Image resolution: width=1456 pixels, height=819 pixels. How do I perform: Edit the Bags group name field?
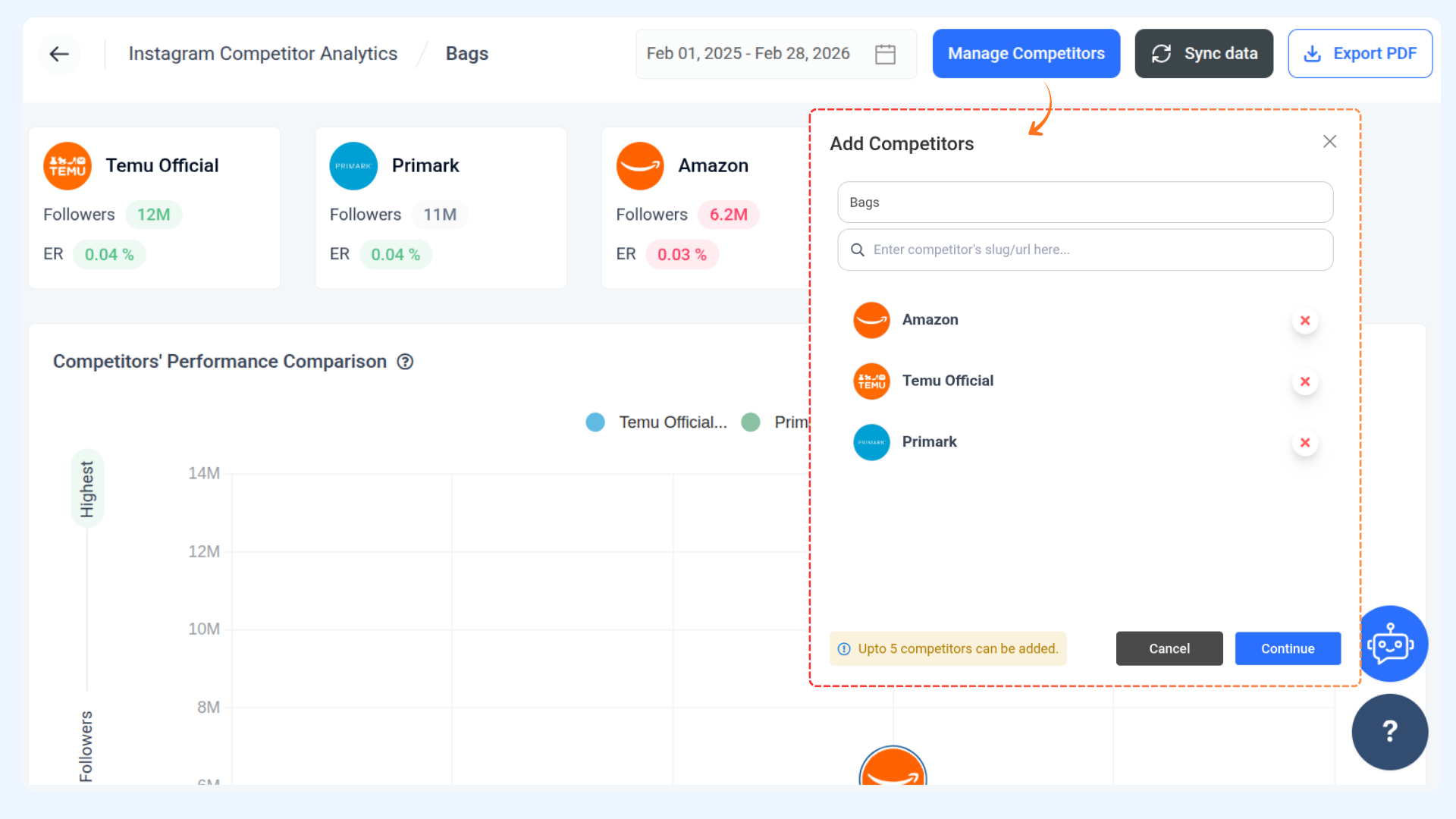(x=1085, y=202)
